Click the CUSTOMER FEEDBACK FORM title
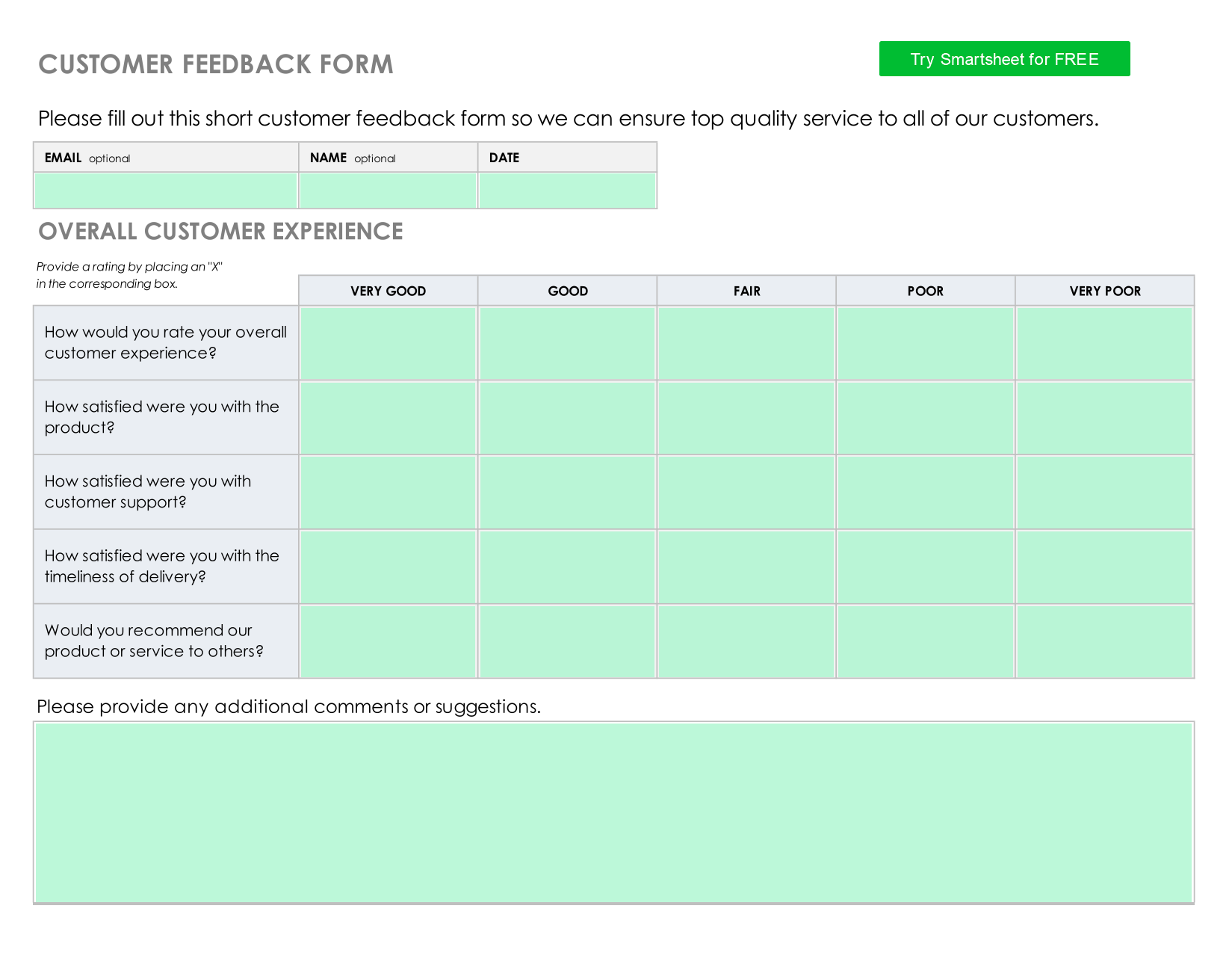Screen dimensions: 1232x953 click(x=216, y=64)
